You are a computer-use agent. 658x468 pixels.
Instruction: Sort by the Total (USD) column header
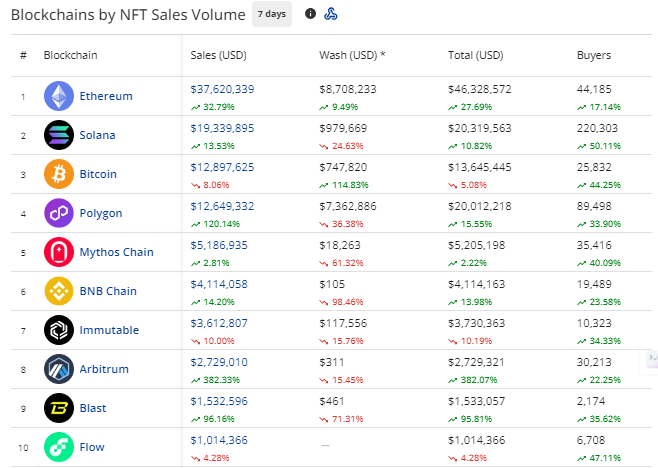(x=475, y=55)
